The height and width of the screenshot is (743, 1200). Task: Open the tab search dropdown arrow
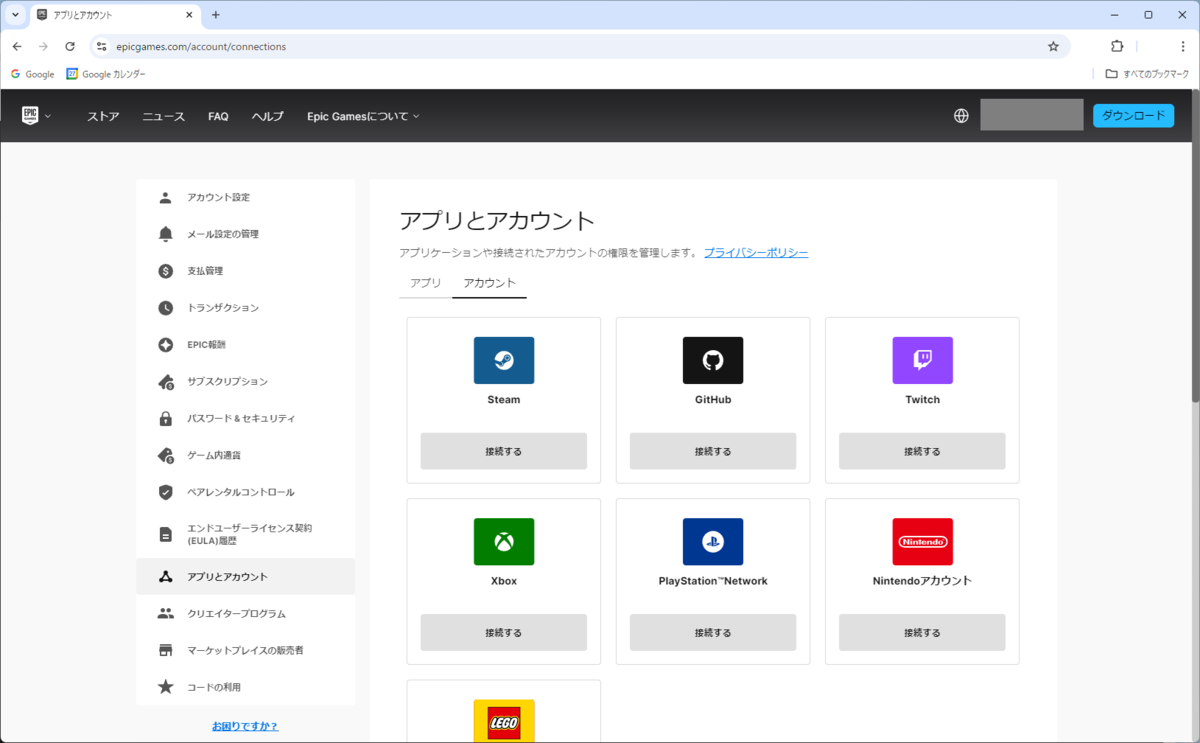15,15
